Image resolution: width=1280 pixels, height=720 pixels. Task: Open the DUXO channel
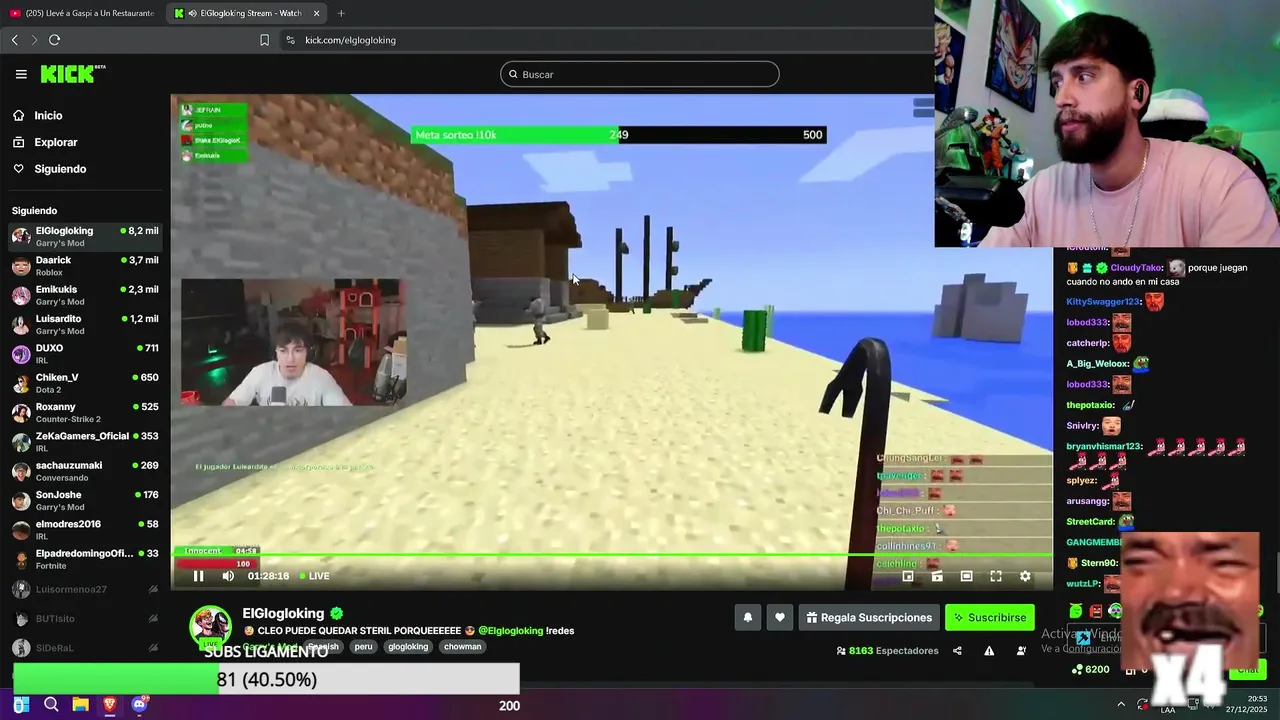(85, 354)
